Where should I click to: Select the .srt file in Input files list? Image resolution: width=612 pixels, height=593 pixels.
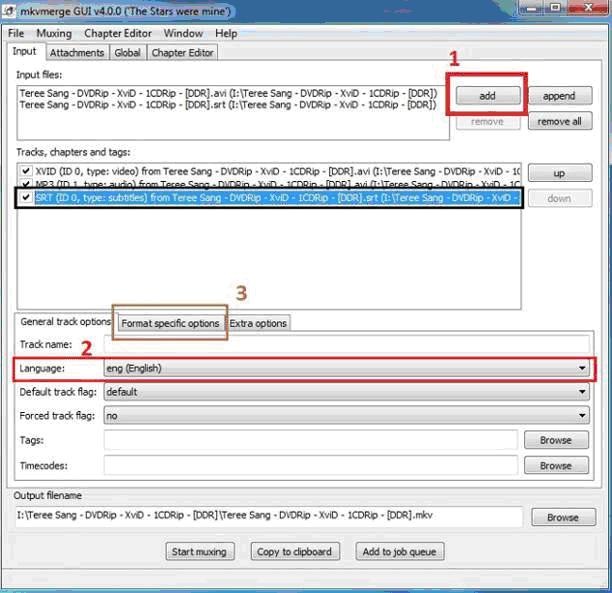[x=228, y=105]
